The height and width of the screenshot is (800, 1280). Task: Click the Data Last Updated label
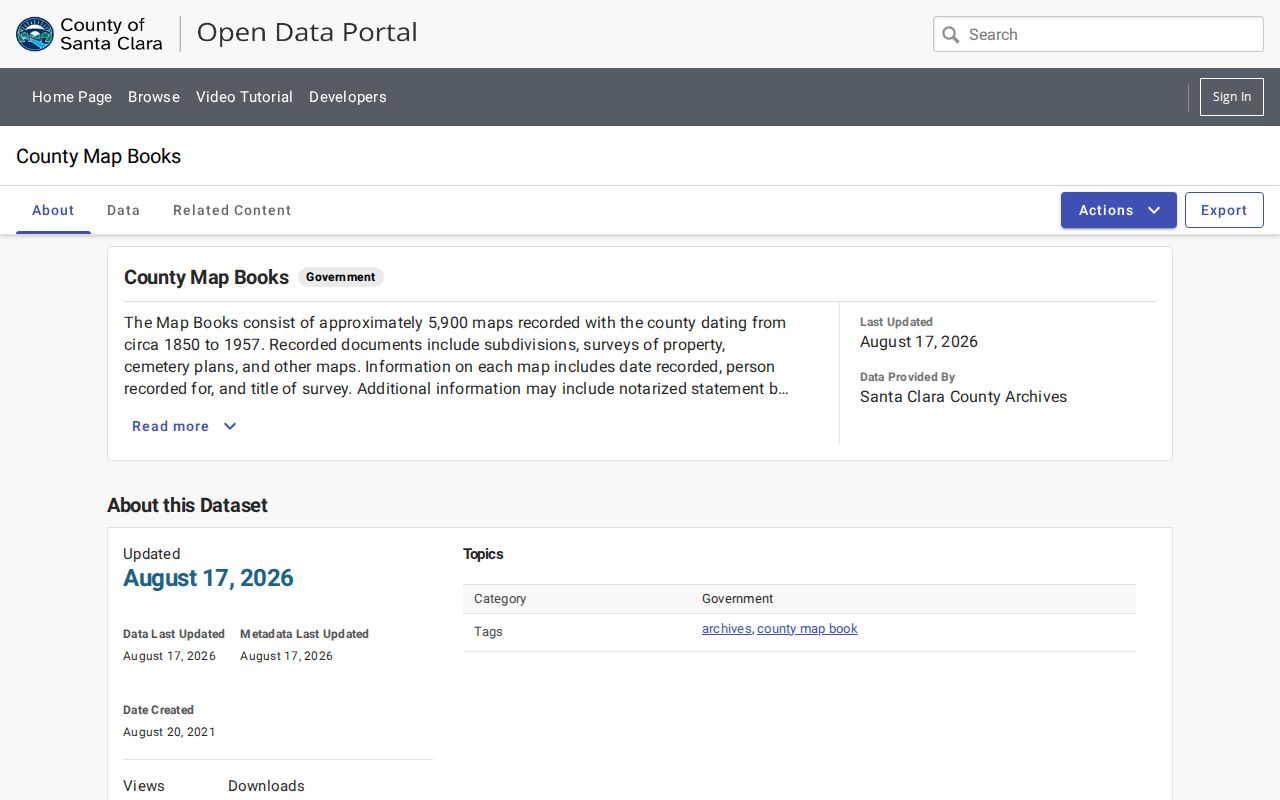click(174, 634)
